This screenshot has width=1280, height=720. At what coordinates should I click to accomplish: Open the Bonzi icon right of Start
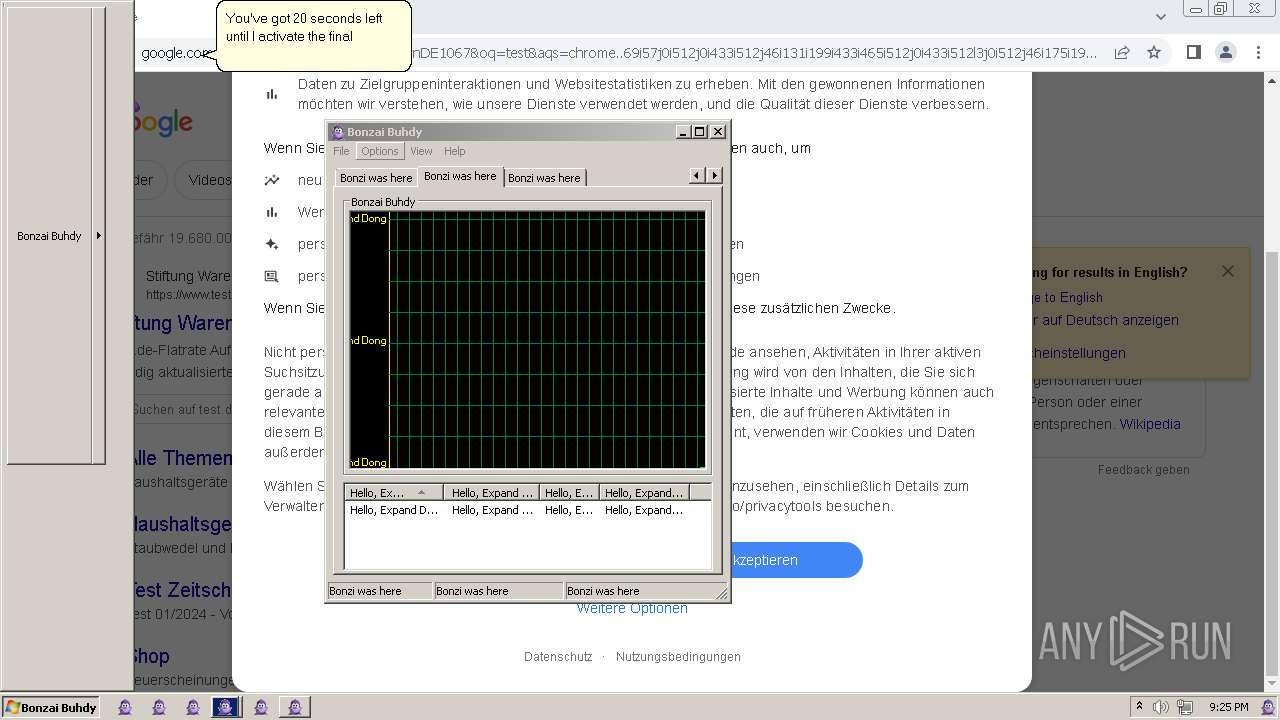click(125, 707)
